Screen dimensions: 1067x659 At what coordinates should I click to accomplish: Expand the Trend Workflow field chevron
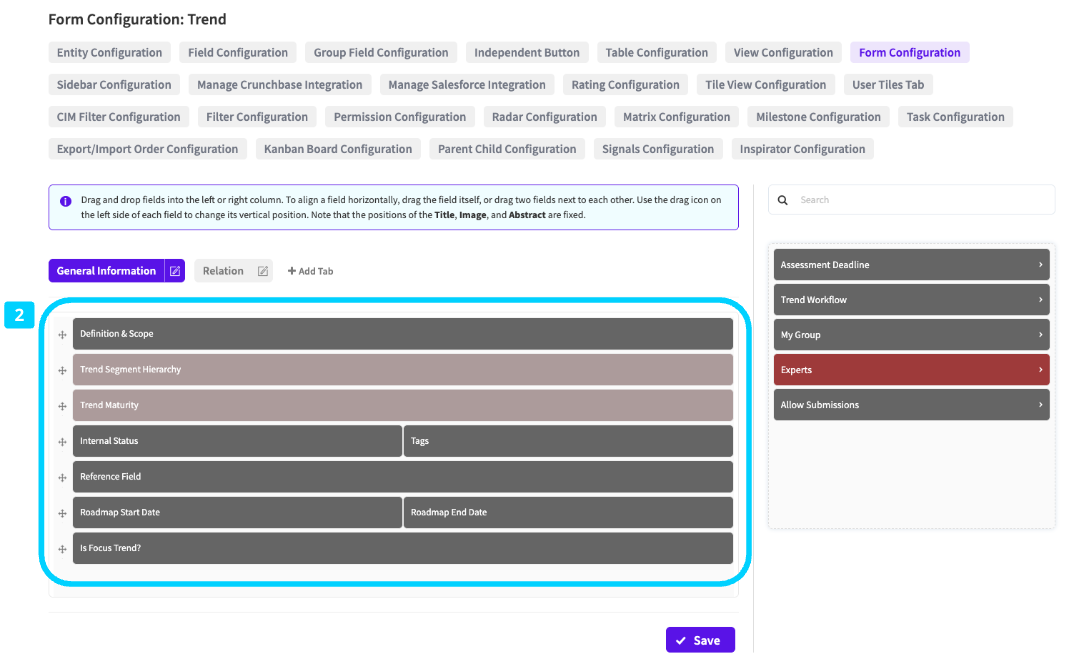point(1040,300)
